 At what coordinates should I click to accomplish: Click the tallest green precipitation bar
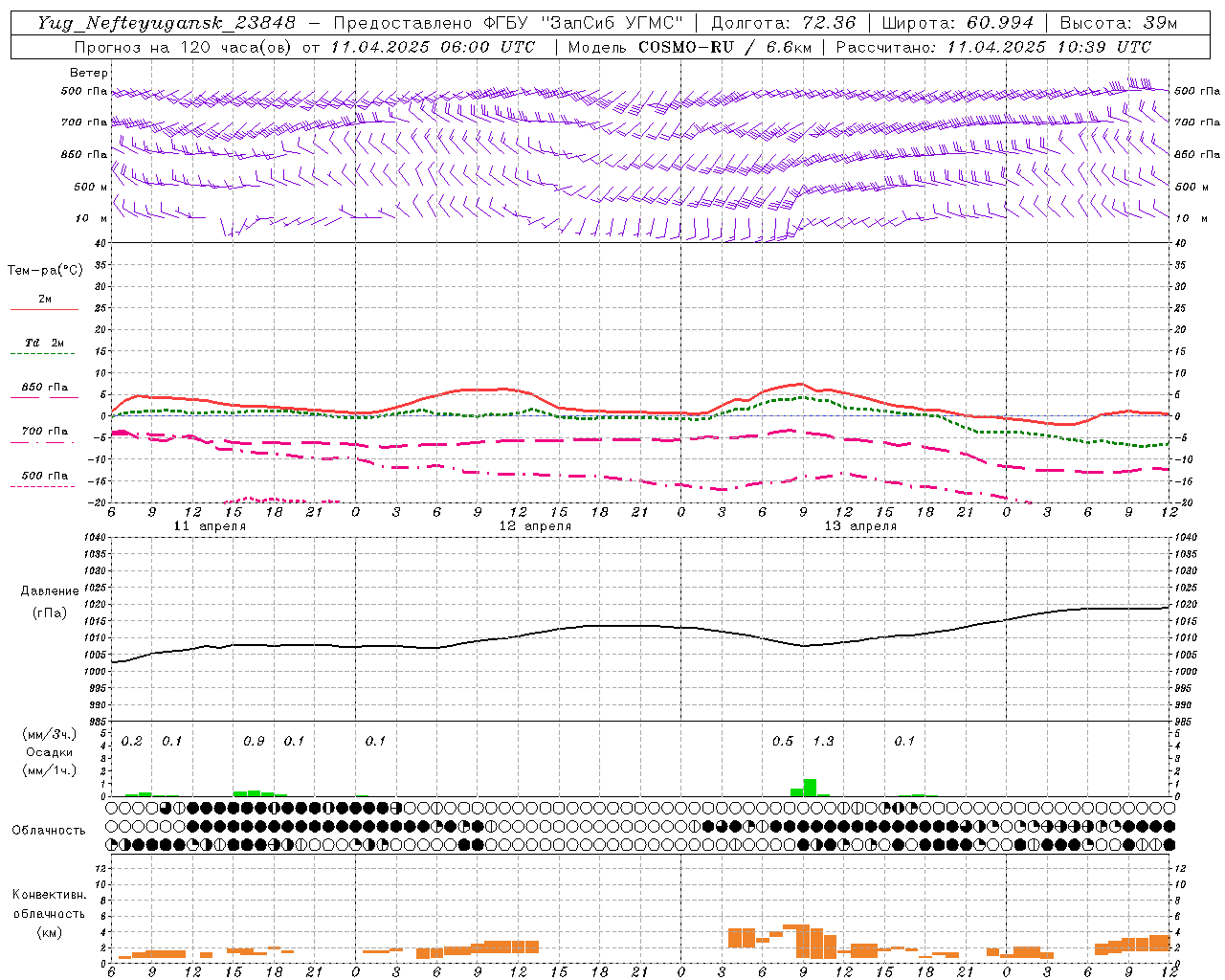coord(810,788)
